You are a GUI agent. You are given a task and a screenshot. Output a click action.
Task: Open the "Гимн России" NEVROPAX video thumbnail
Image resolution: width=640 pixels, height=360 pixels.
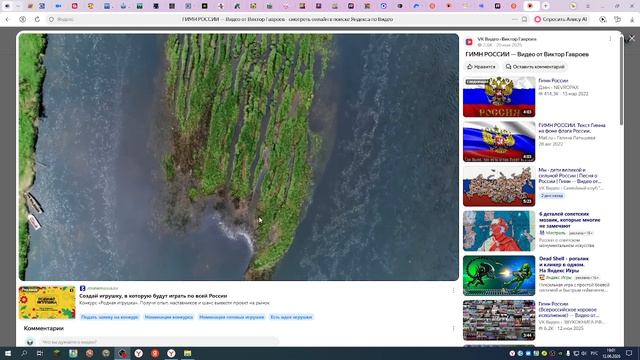[499, 97]
